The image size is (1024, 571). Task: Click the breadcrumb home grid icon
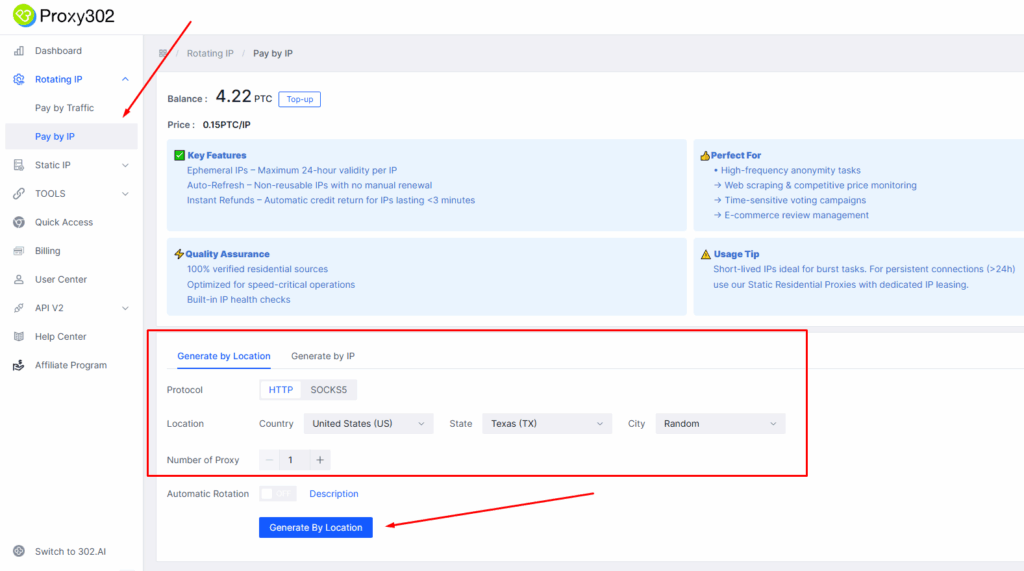[163, 54]
